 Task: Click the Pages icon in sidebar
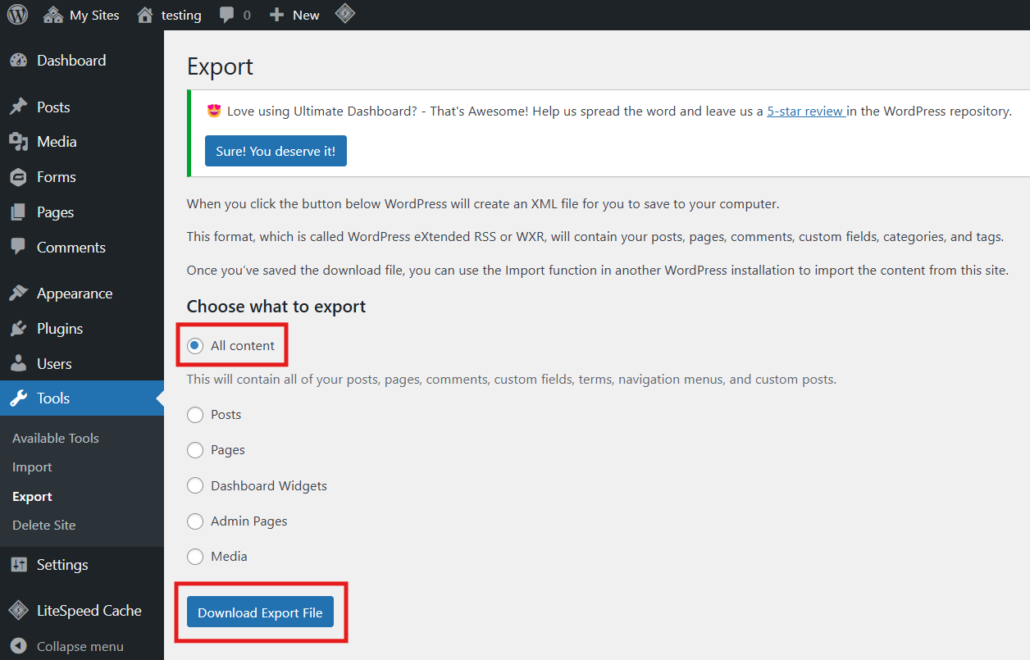(x=18, y=212)
